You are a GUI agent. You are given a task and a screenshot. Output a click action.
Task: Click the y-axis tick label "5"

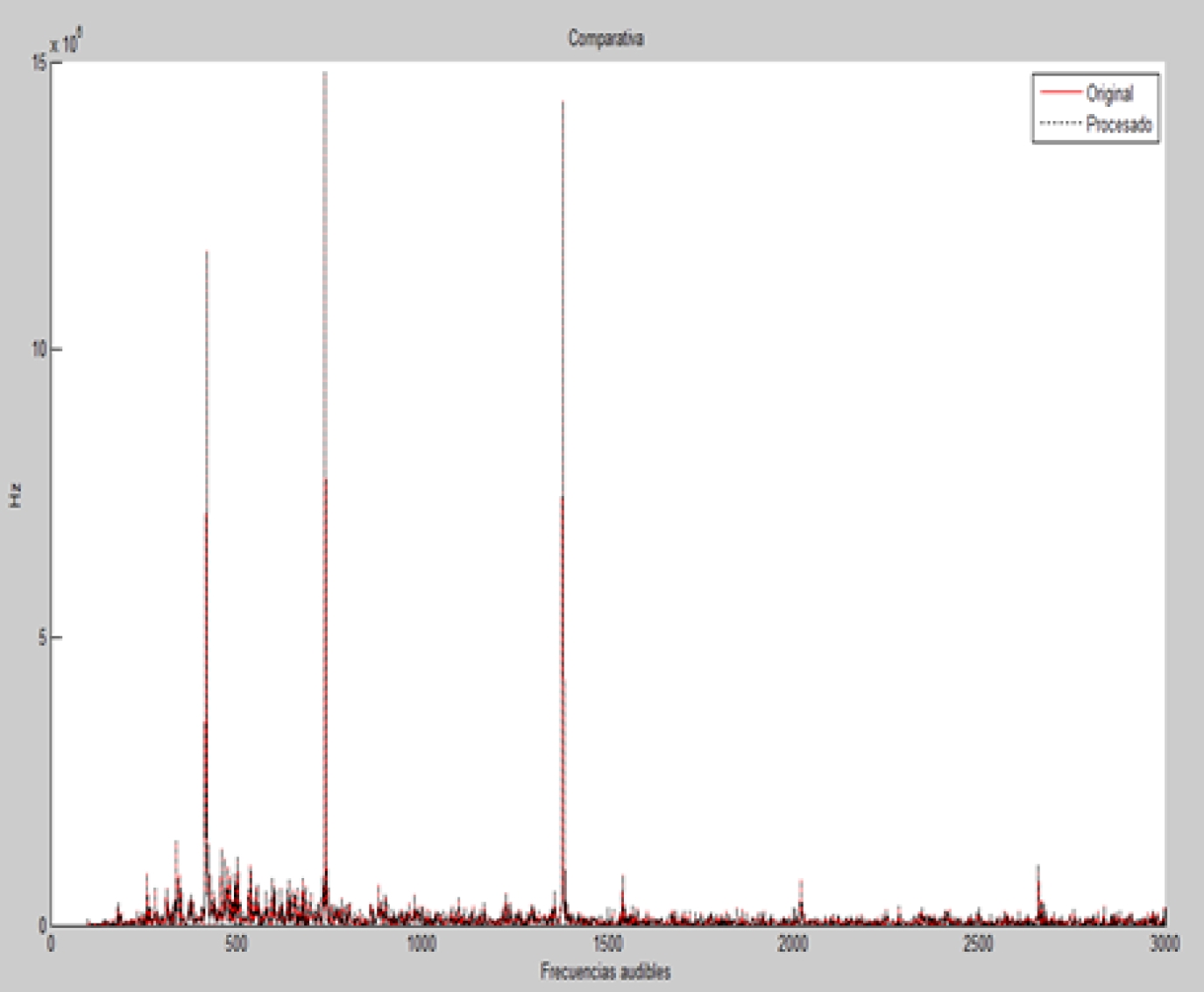pos(41,637)
